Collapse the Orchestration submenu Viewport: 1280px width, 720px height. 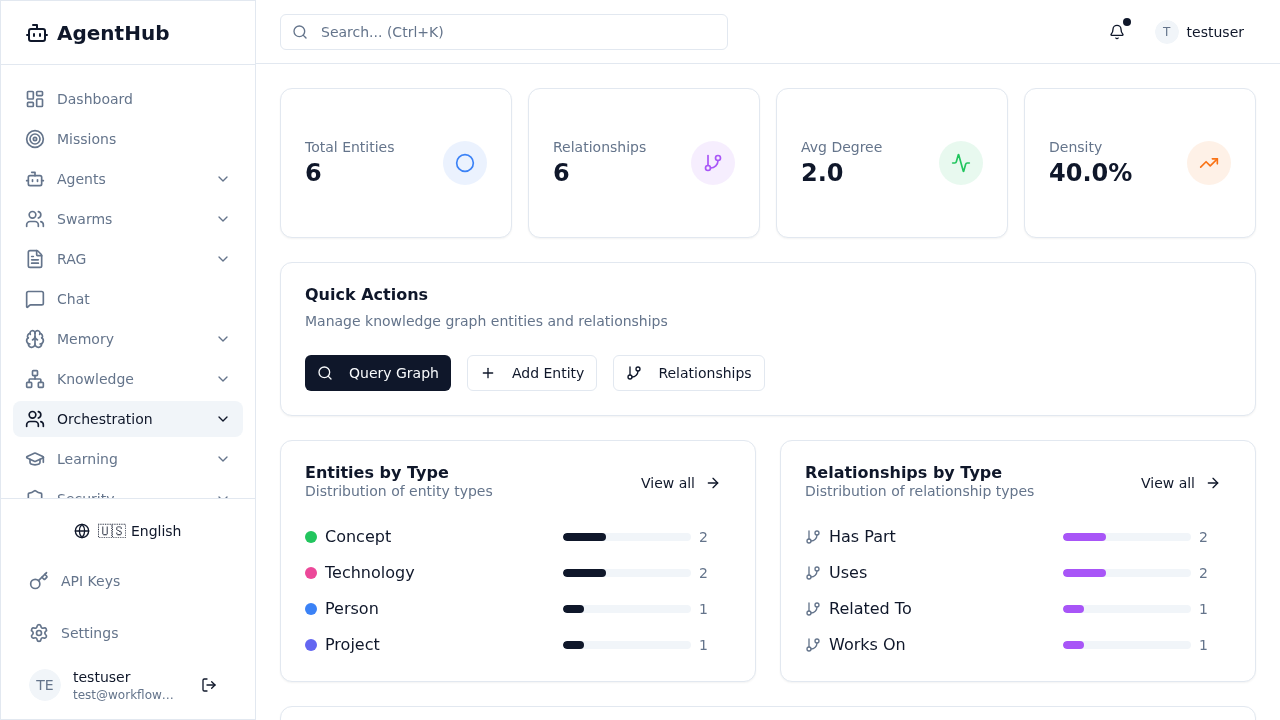pos(223,419)
